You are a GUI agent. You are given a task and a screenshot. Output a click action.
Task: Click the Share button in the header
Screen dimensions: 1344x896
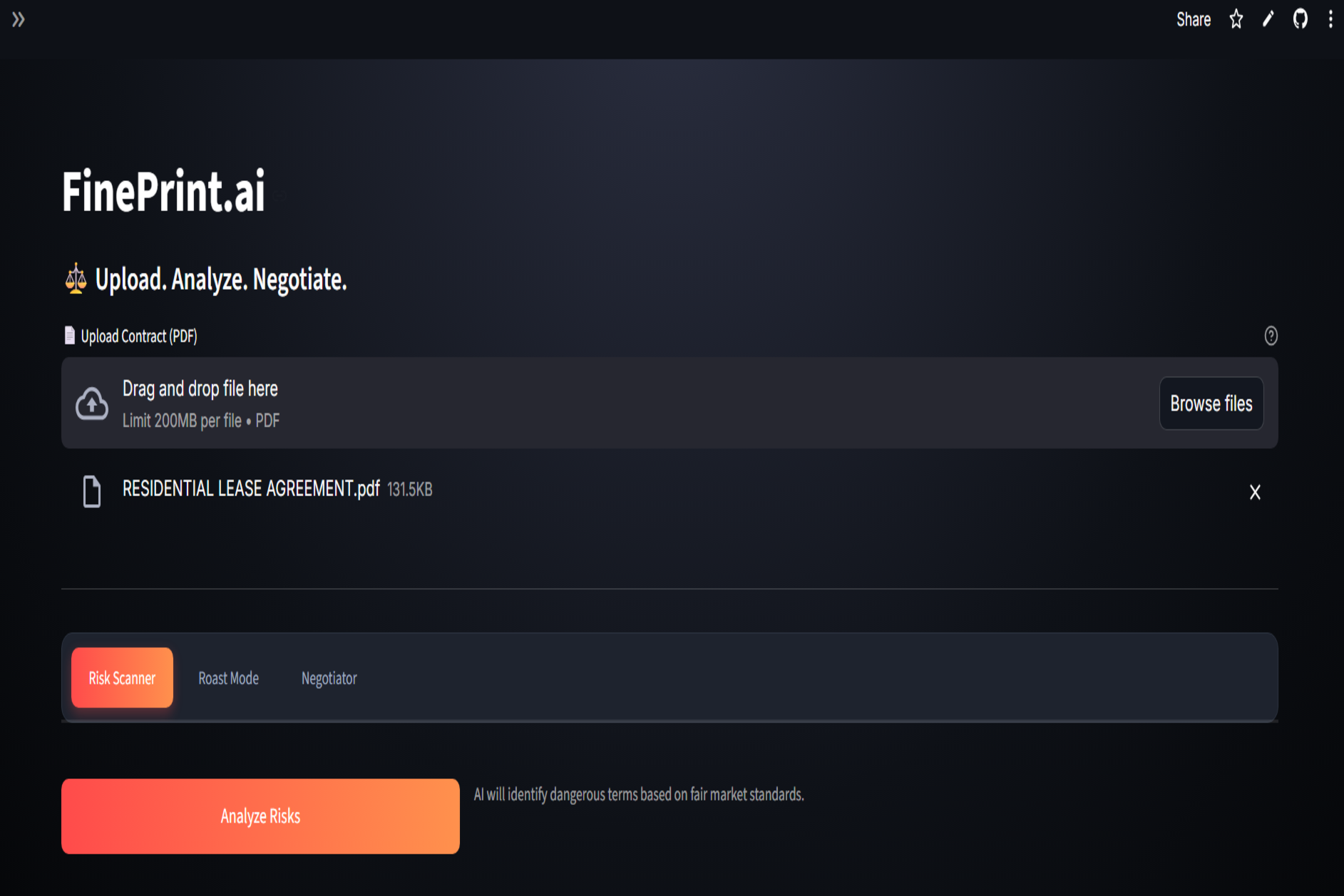[x=1194, y=19]
